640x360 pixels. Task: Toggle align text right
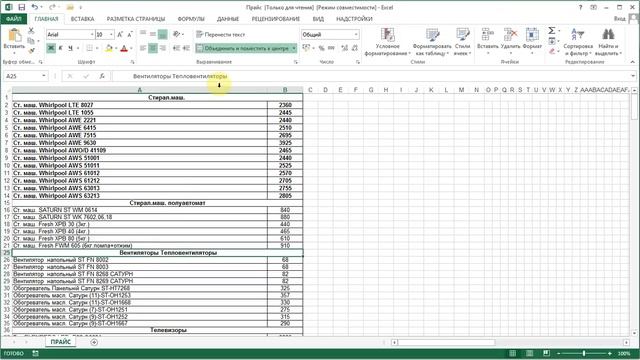162,48
